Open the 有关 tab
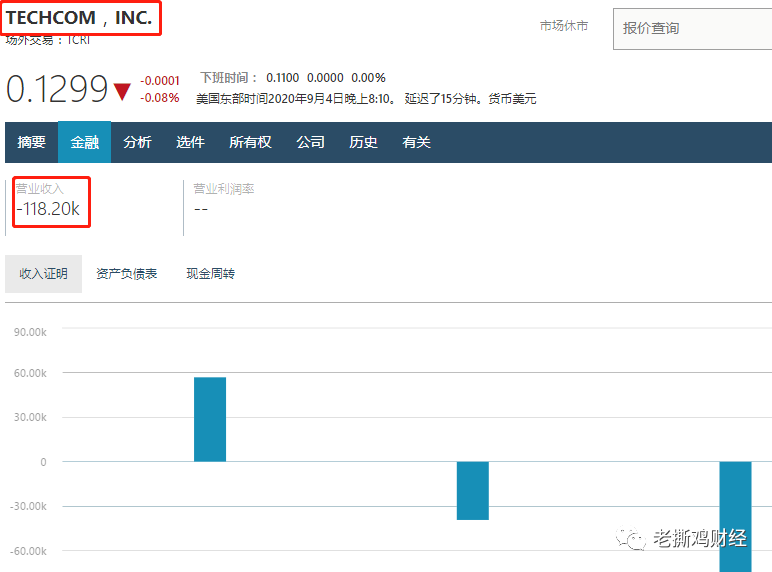 (416, 142)
